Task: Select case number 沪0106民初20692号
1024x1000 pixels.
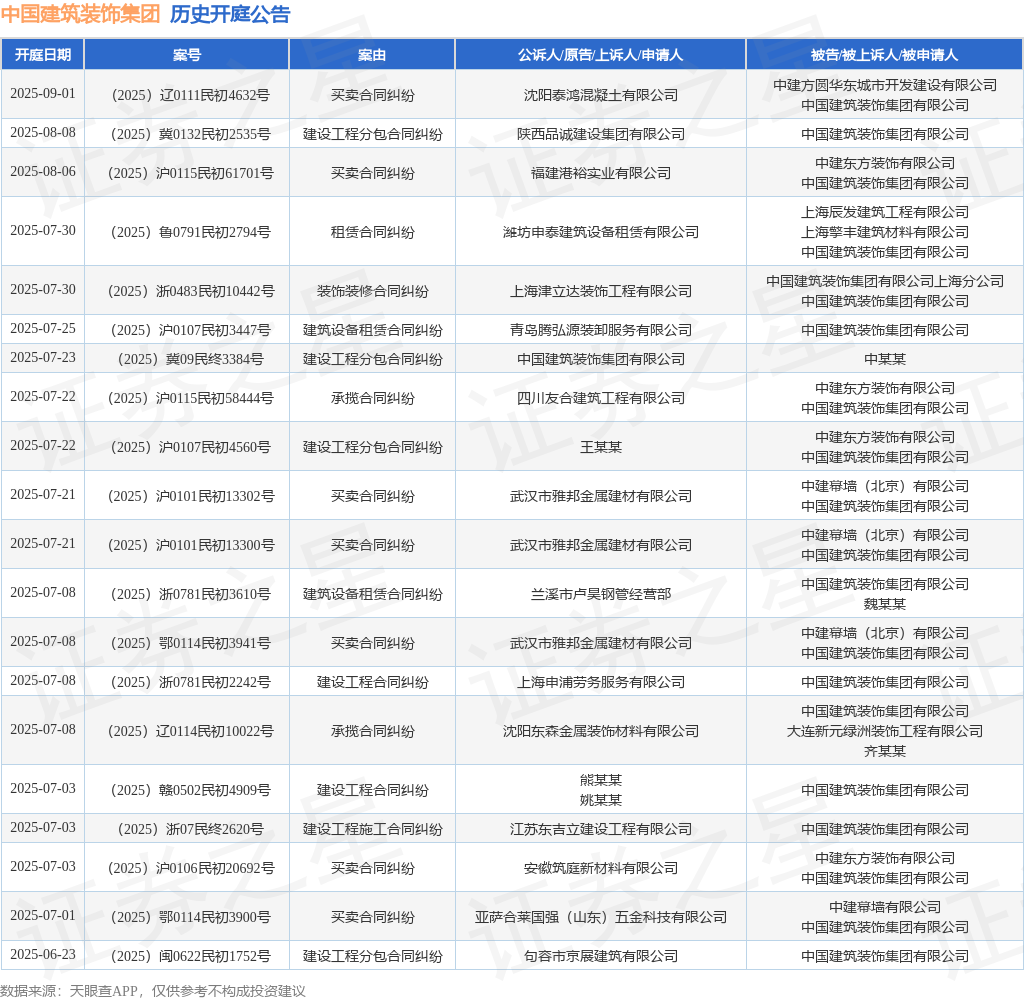Action: (190, 869)
